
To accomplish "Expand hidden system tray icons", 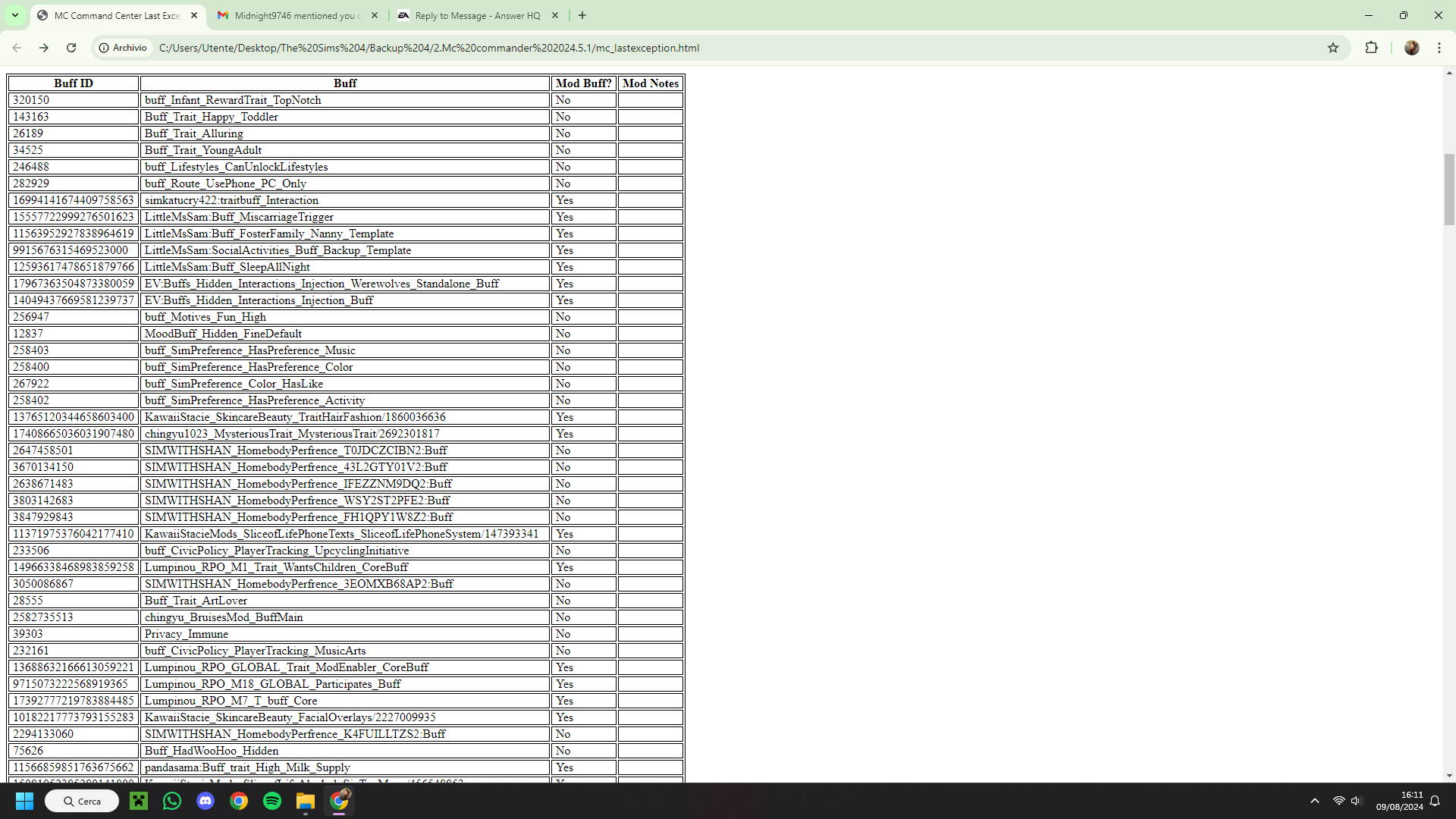I will click(1315, 801).
